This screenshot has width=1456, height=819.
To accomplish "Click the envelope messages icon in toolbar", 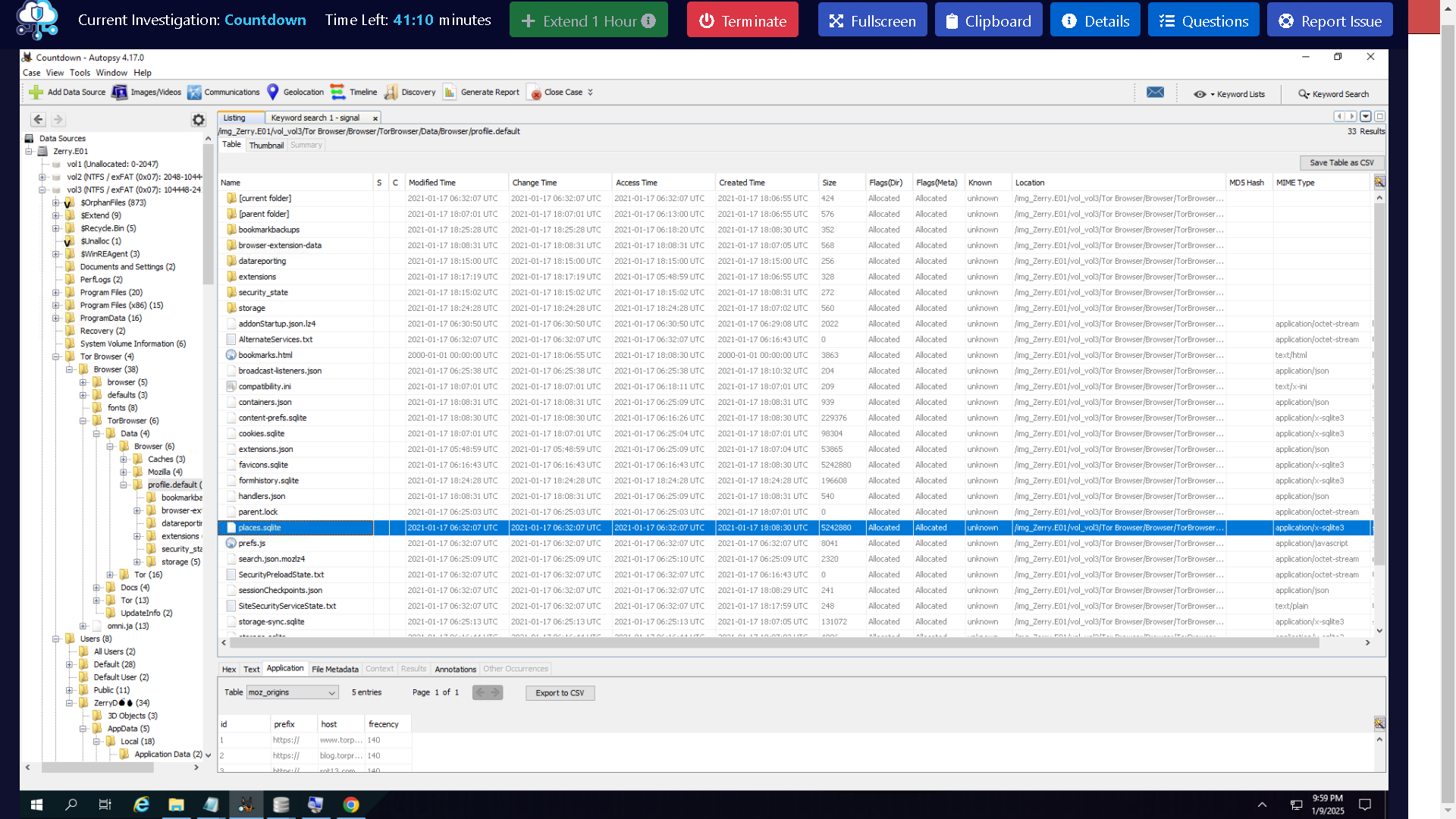I will coord(1155,93).
